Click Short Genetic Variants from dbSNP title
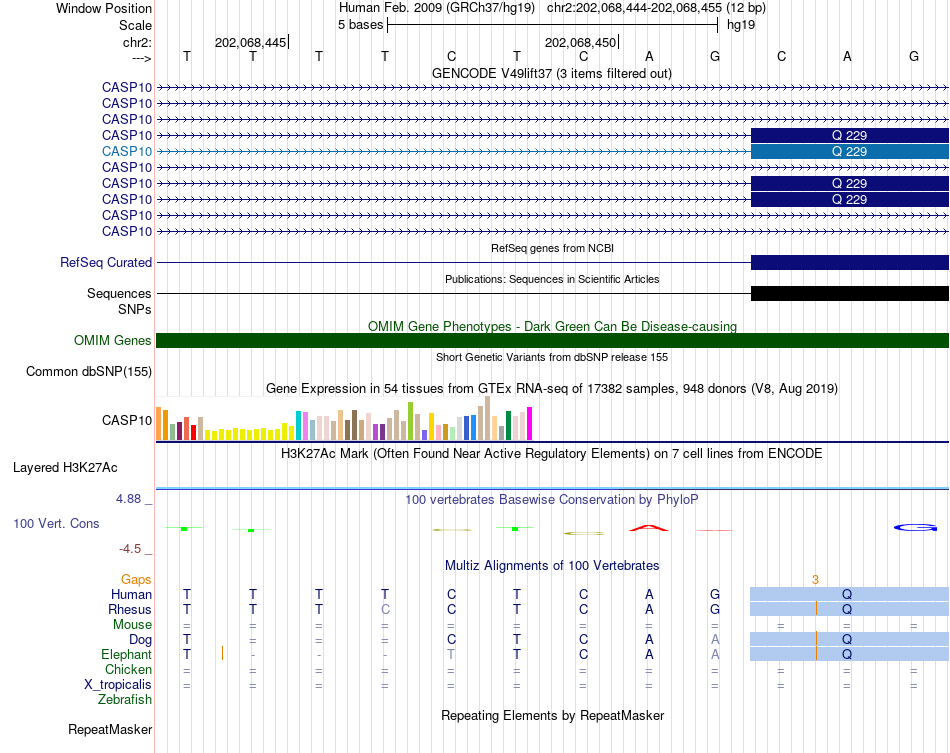Viewport: 950px width, 753px height. pos(552,357)
